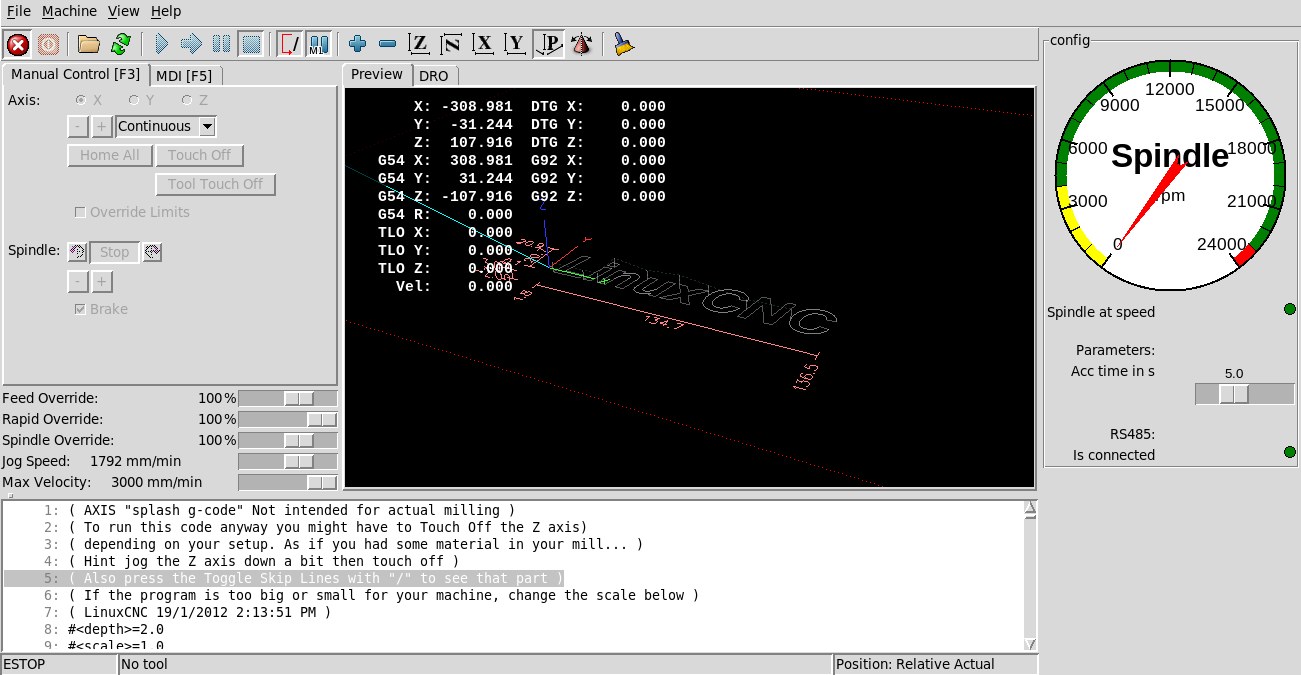Click the Touch Off button
Image resolution: width=1301 pixels, height=675 pixels.
click(x=200, y=155)
